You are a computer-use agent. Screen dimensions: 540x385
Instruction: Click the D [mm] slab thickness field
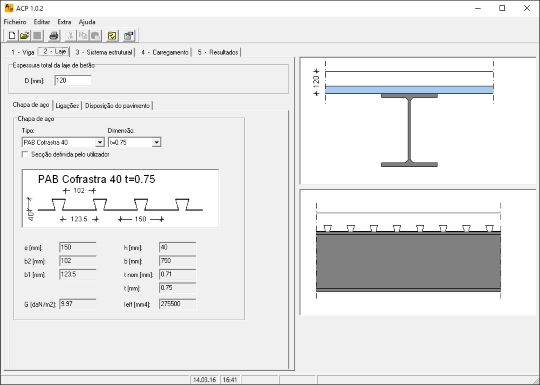(x=73, y=81)
